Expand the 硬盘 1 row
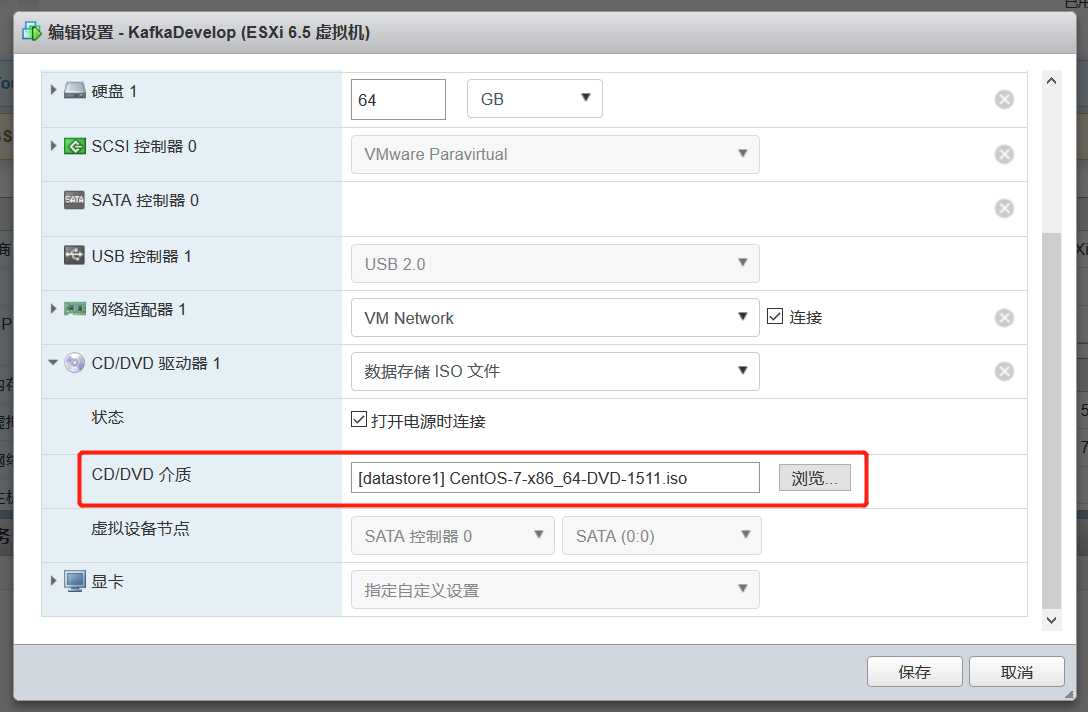The image size is (1088, 712). (53, 90)
